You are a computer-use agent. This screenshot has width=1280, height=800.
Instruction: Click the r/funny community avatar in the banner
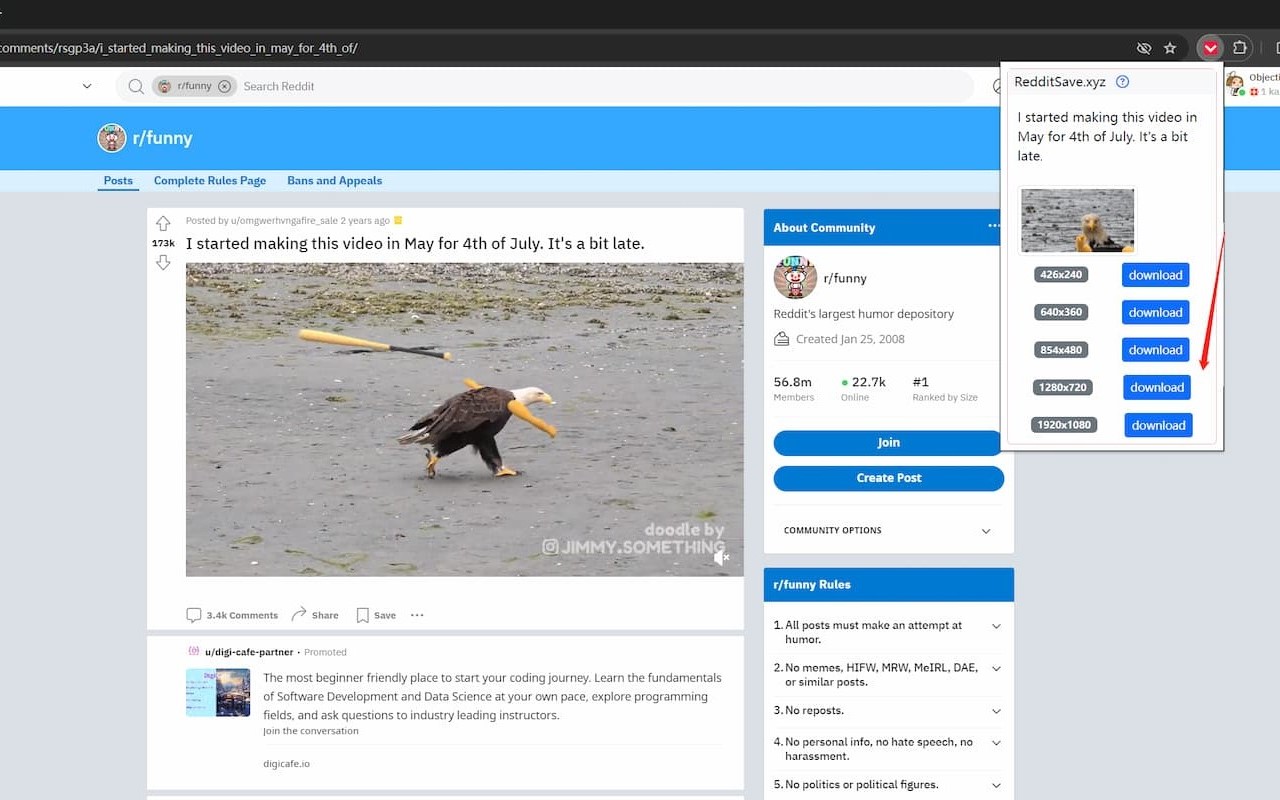[112, 138]
